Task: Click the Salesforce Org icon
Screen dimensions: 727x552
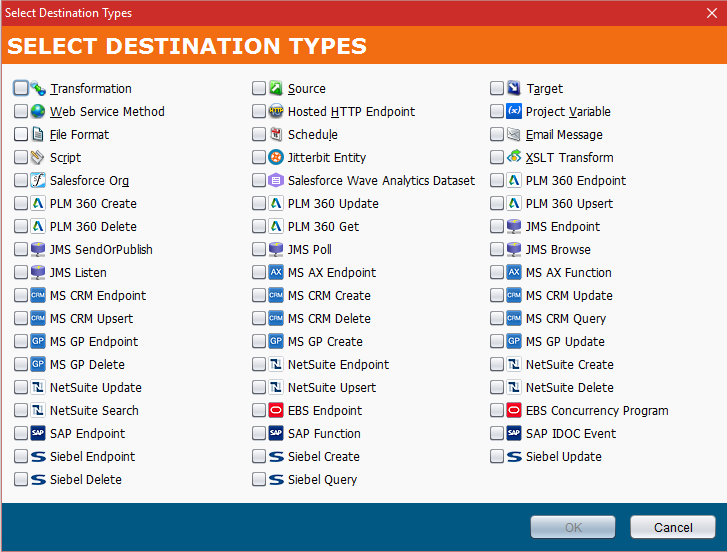Action: [38, 181]
